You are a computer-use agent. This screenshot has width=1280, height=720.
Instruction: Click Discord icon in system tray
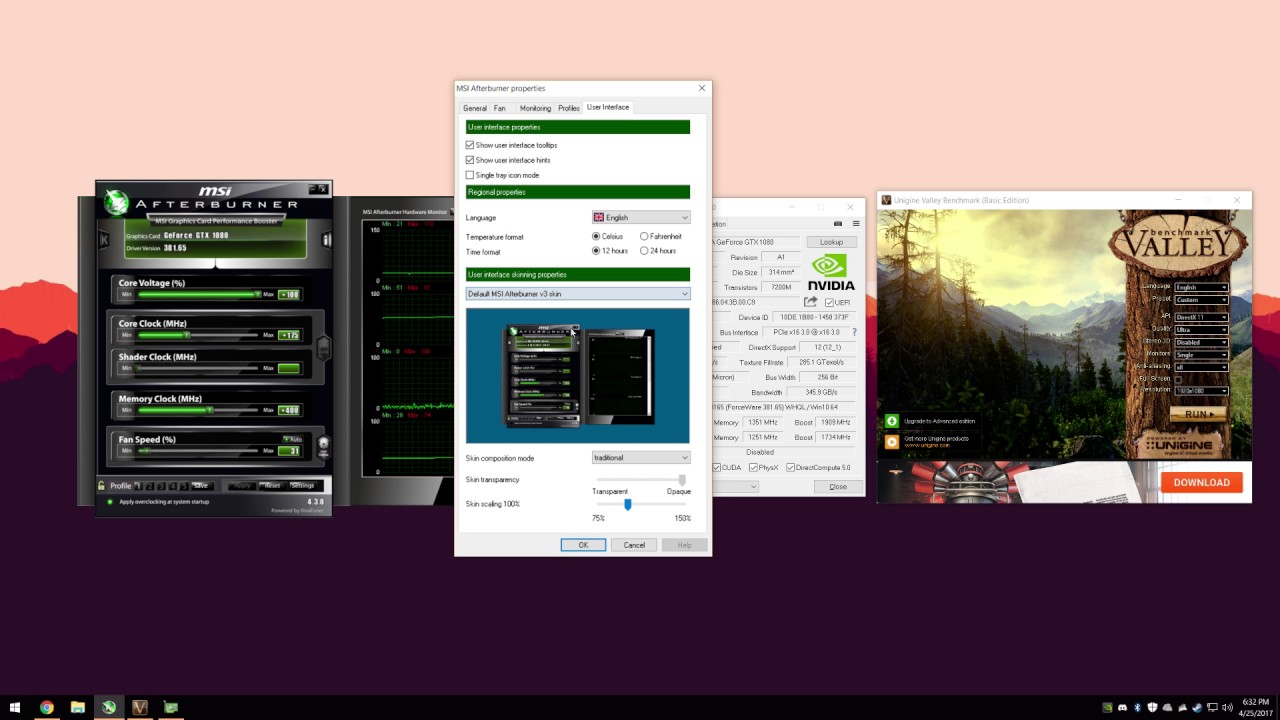click(x=1122, y=708)
